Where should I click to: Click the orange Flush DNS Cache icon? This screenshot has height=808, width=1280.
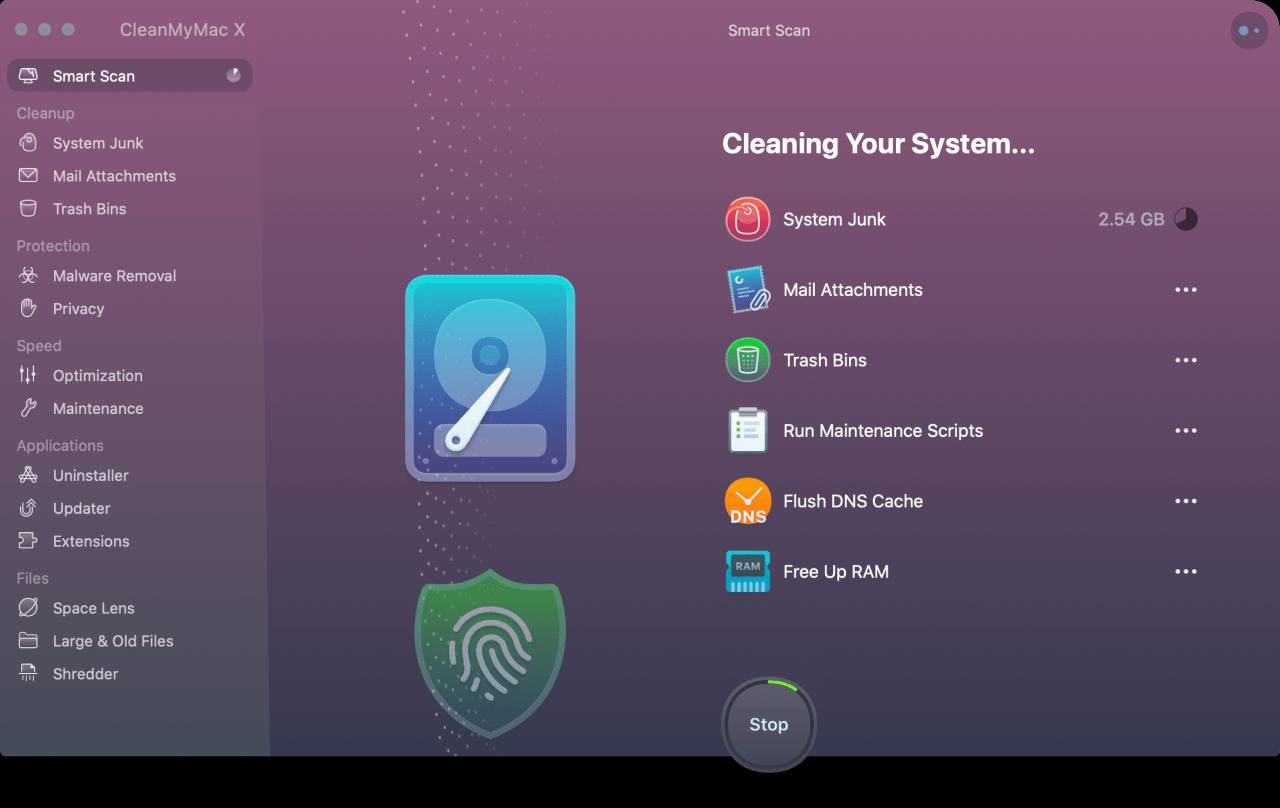pyautogui.click(x=748, y=501)
